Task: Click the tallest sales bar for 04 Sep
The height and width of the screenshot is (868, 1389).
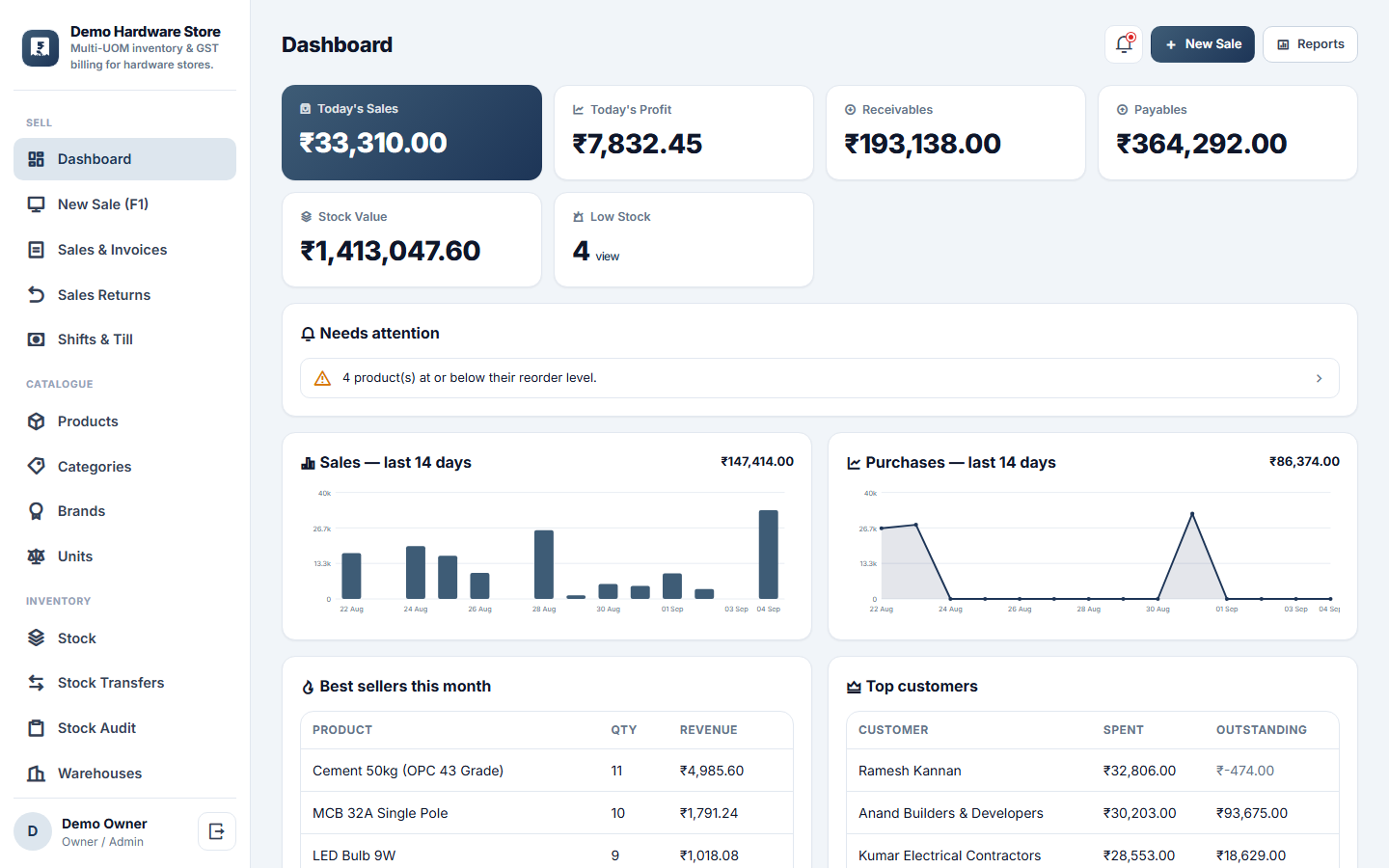Action: click(769, 555)
